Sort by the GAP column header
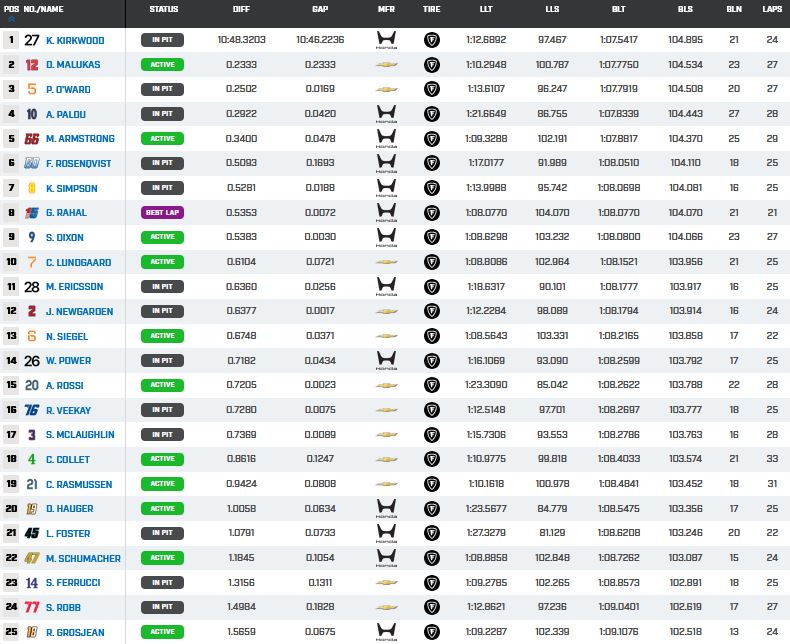This screenshot has height=644, width=790. point(320,9)
